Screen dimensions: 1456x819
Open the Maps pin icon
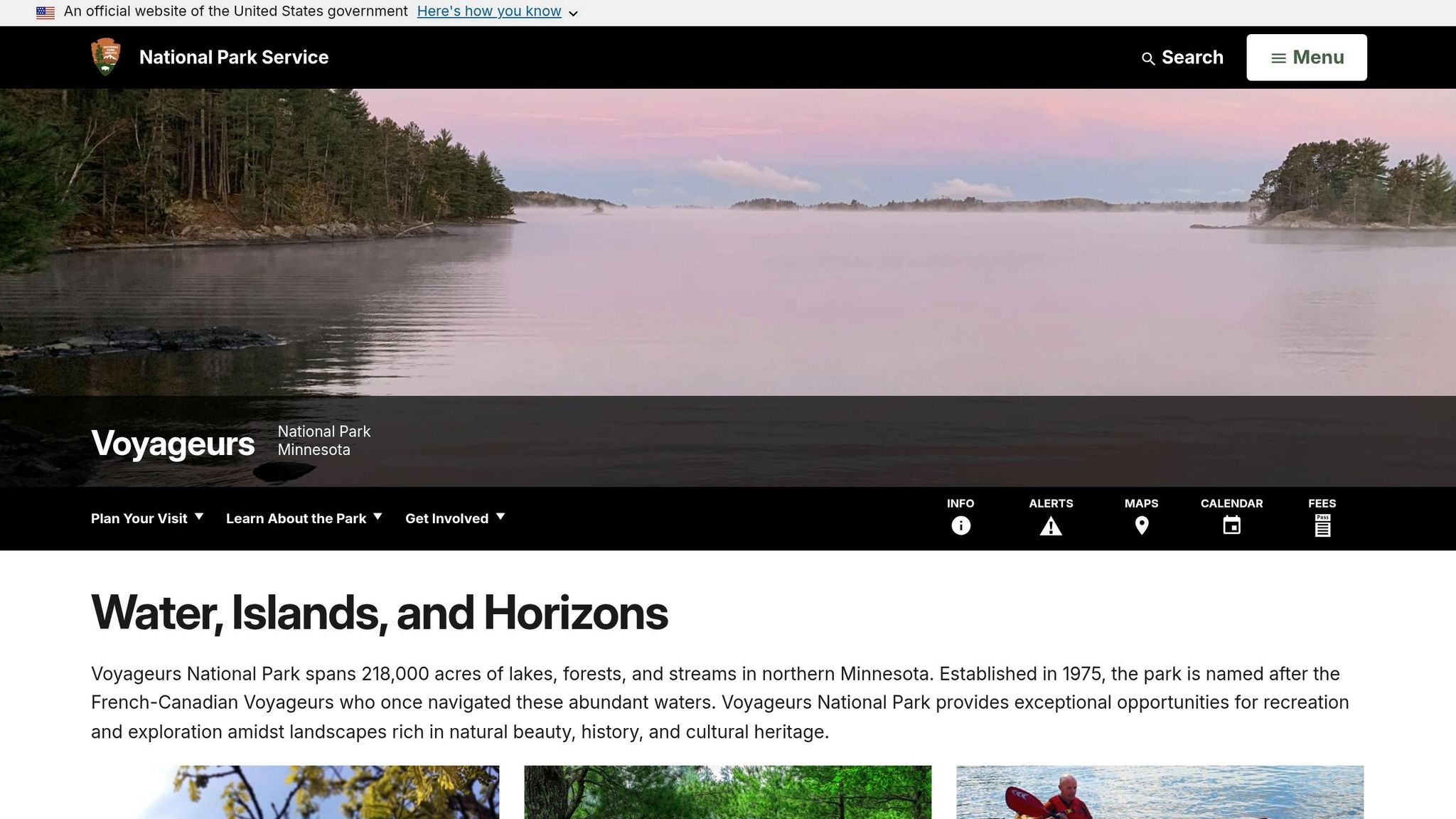point(1142,525)
